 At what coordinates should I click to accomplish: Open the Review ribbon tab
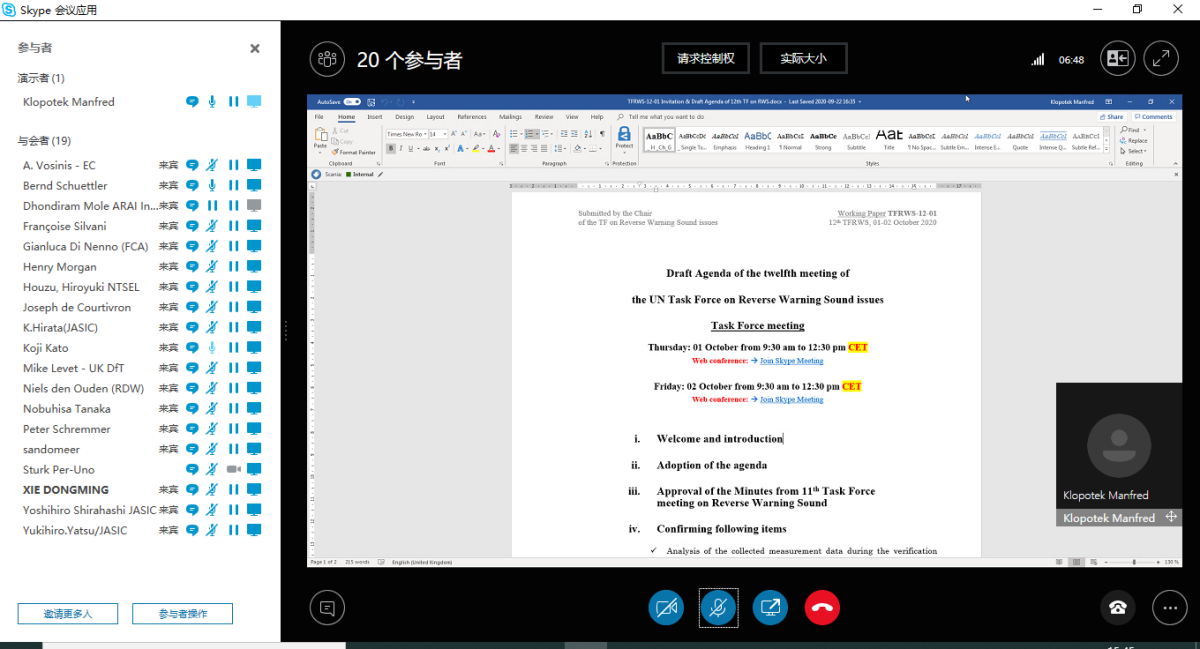[543, 117]
